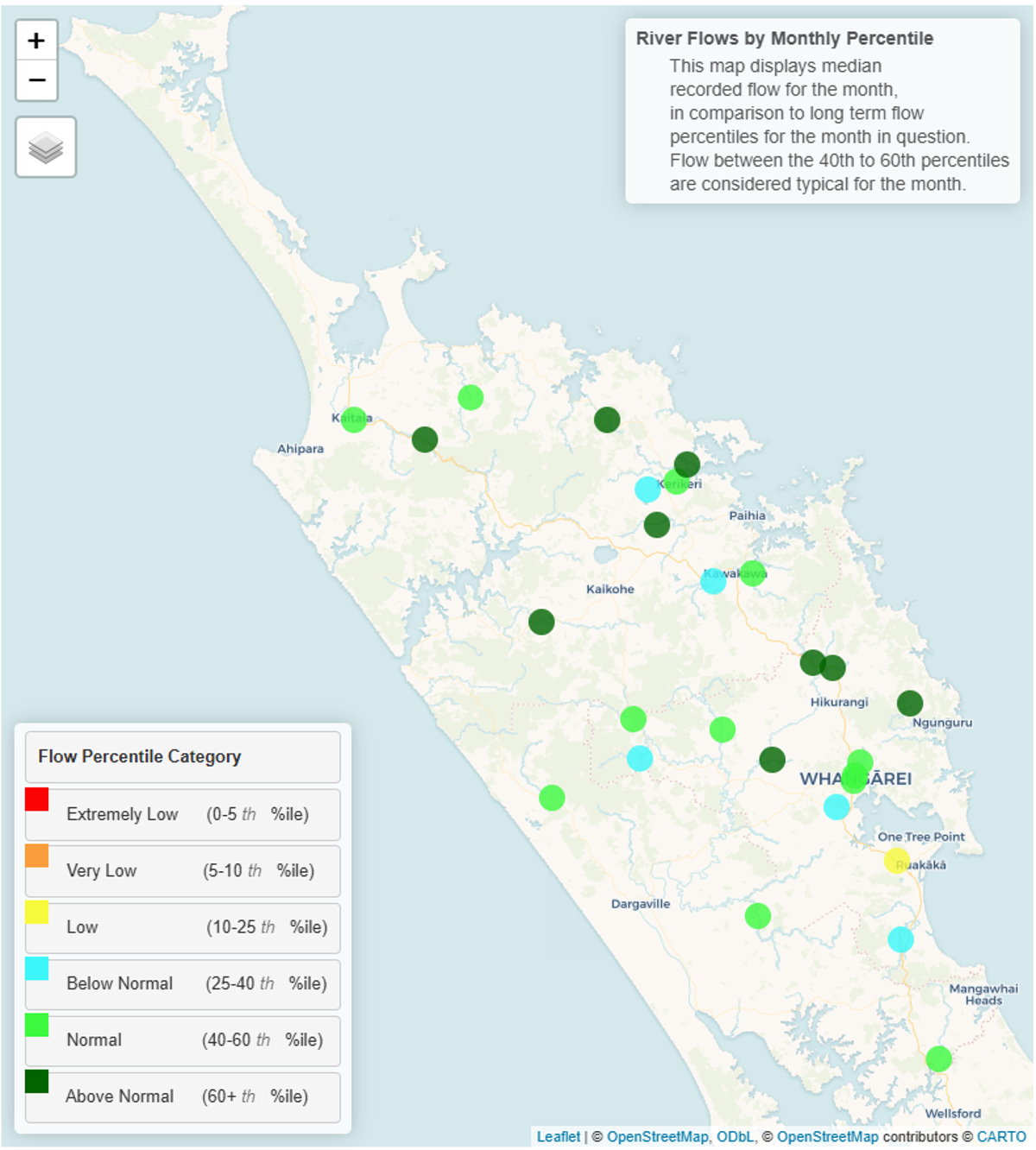Screen dimensions: 1036x1150
Task: Click the cyan marker near Kerikeri
Action: coord(647,490)
